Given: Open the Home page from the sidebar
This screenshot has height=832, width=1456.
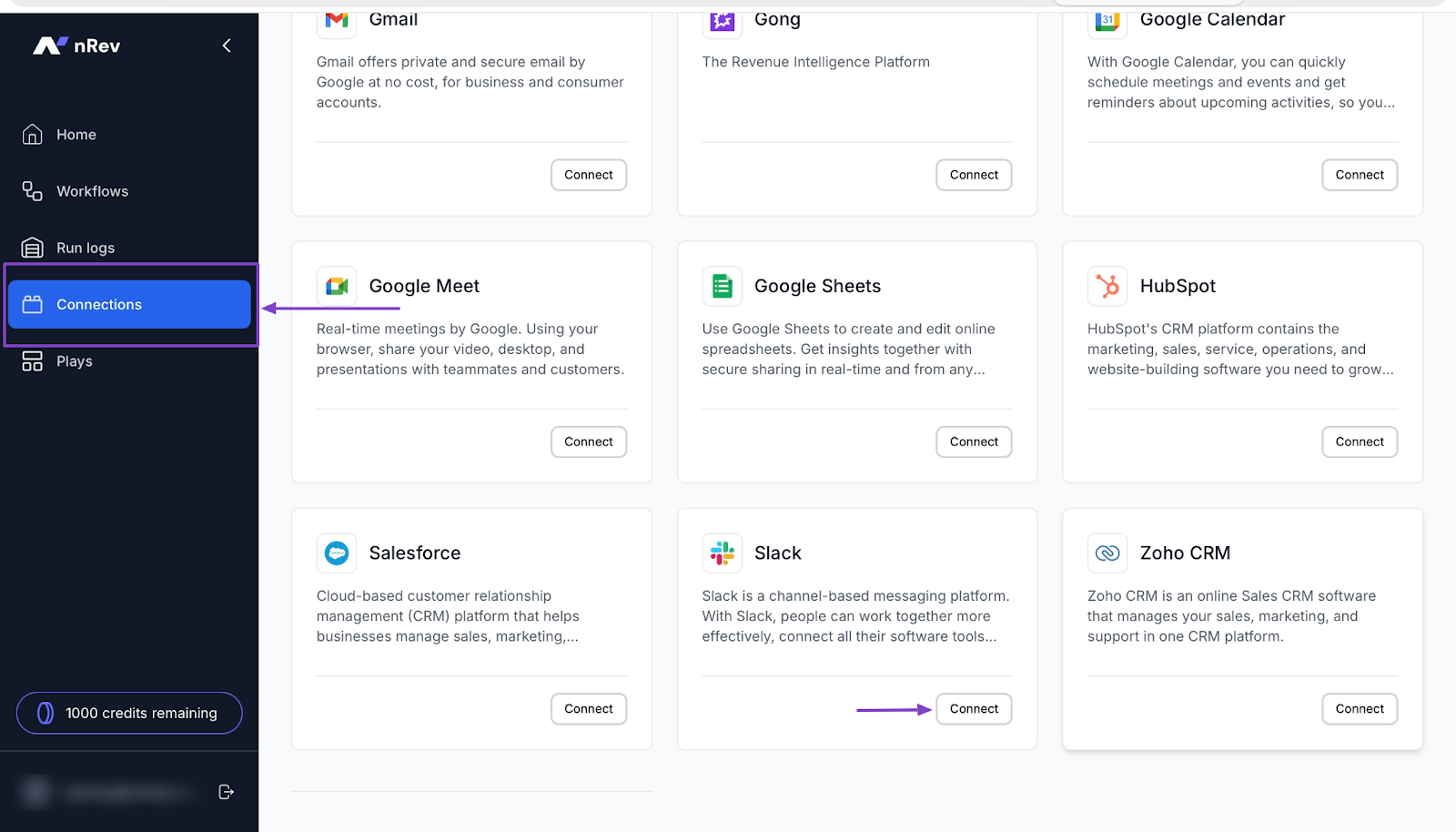Looking at the screenshot, I should click(76, 134).
